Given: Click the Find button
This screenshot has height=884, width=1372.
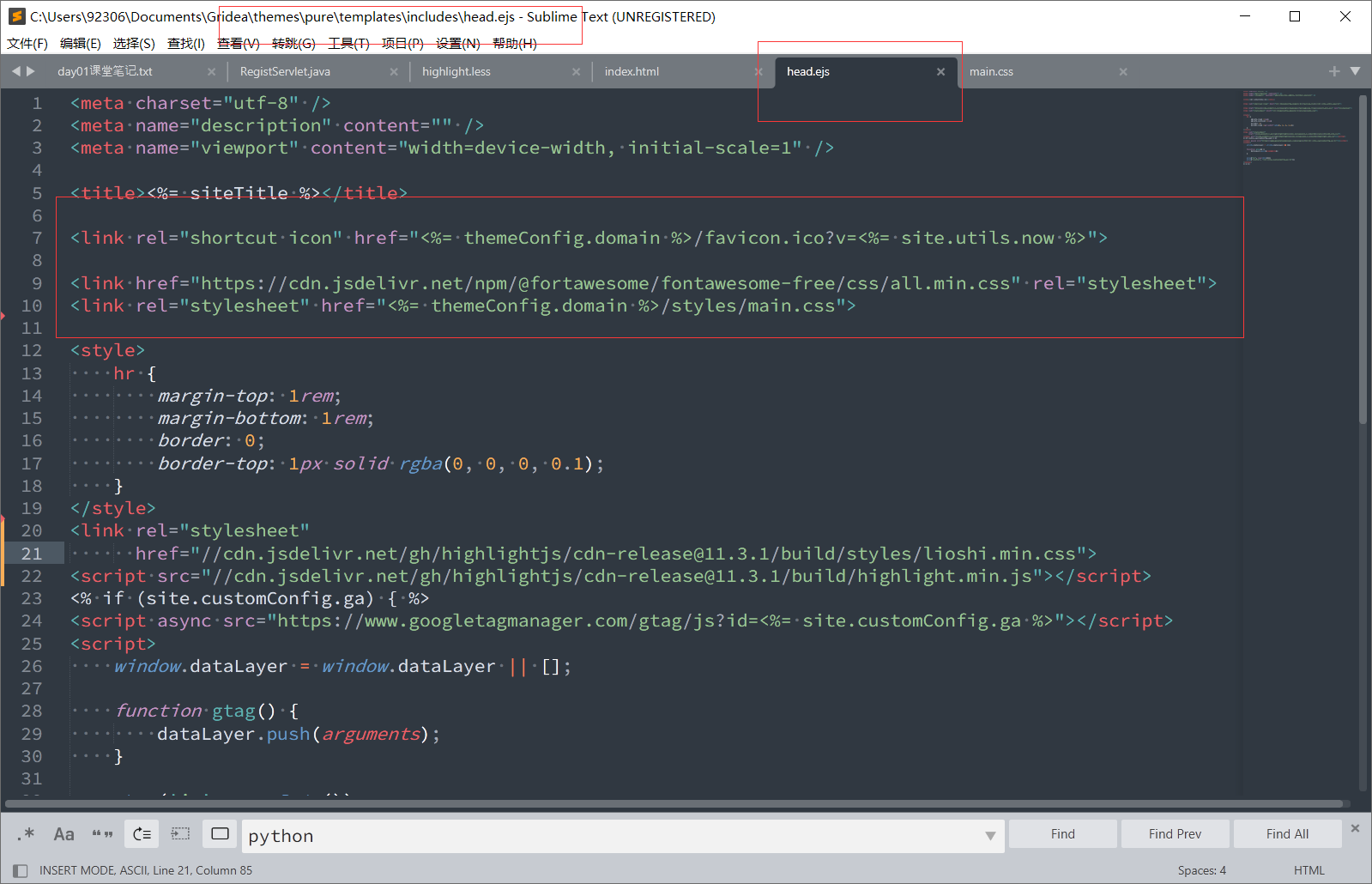Looking at the screenshot, I should (1063, 834).
